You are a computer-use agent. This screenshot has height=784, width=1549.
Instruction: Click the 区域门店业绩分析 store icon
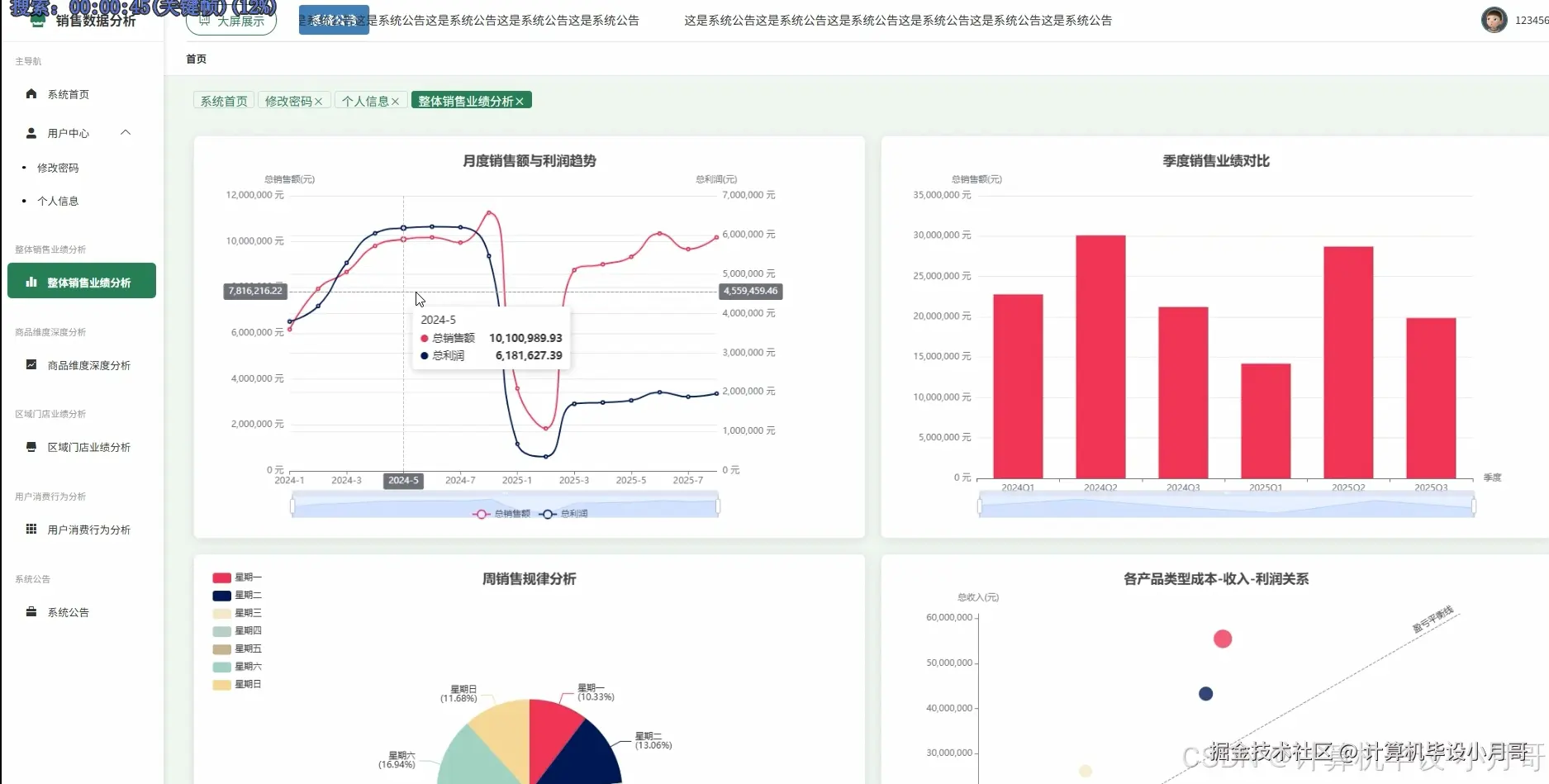pos(31,446)
